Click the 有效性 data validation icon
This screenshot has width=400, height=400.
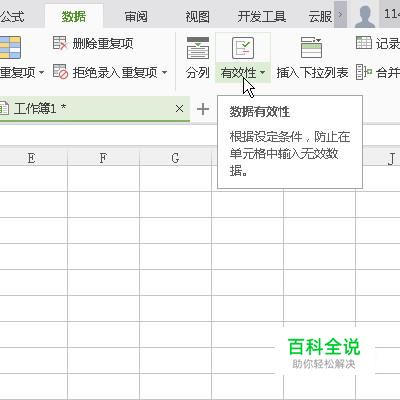click(x=243, y=48)
